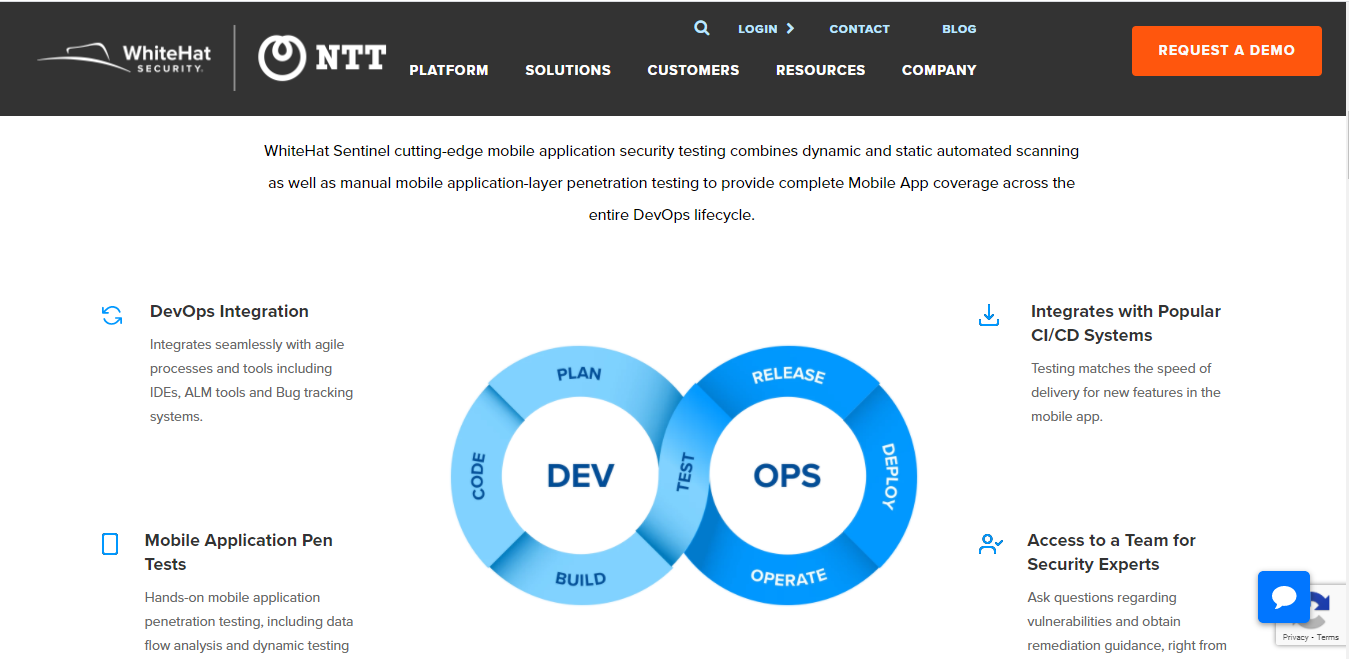Click the WhiteHat Sentinel intro paragraph
Screen dimensions: 1350x659
(672, 183)
